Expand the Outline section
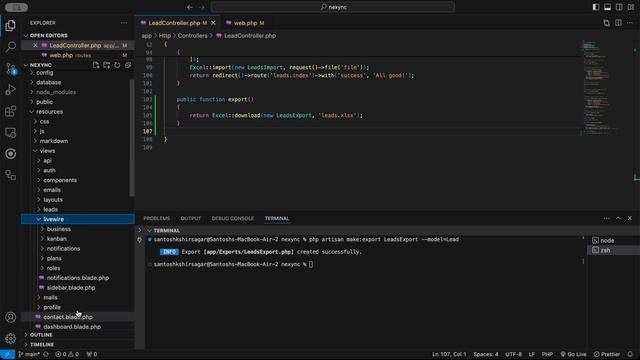The width and height of the screenshot is (640, 360). 78,335
